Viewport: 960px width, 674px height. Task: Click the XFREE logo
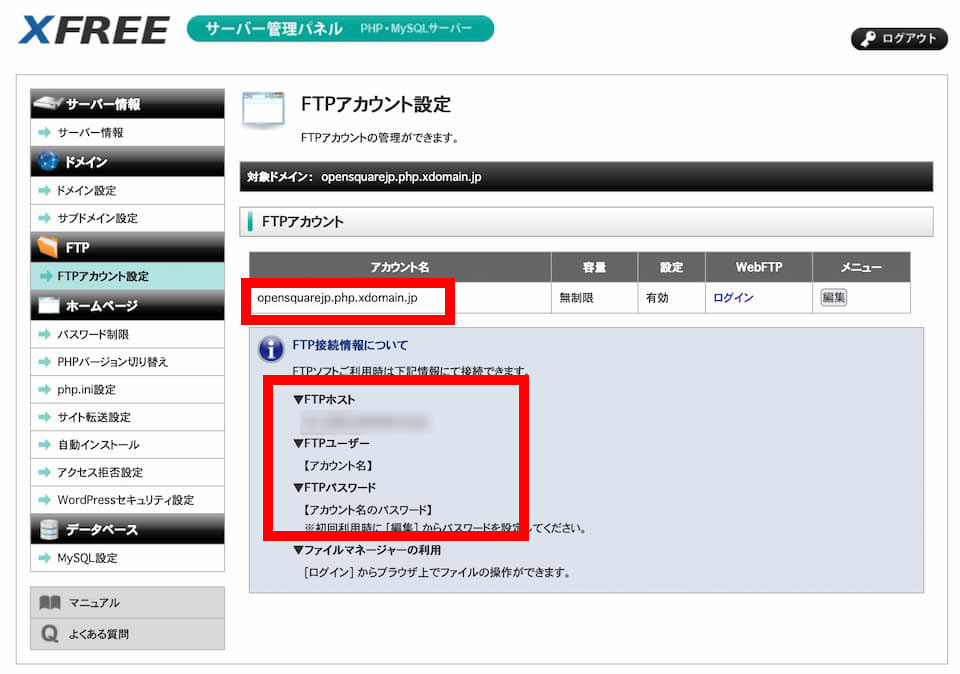[x=93, y=30]
